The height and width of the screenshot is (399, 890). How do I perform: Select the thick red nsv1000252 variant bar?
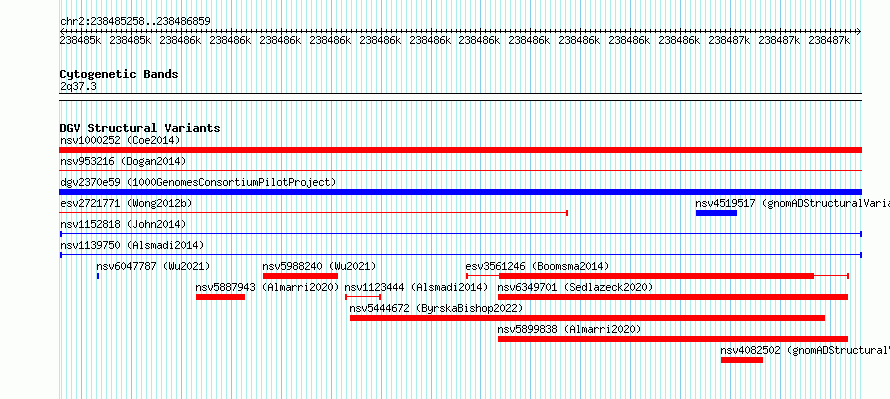pos(460,150)
